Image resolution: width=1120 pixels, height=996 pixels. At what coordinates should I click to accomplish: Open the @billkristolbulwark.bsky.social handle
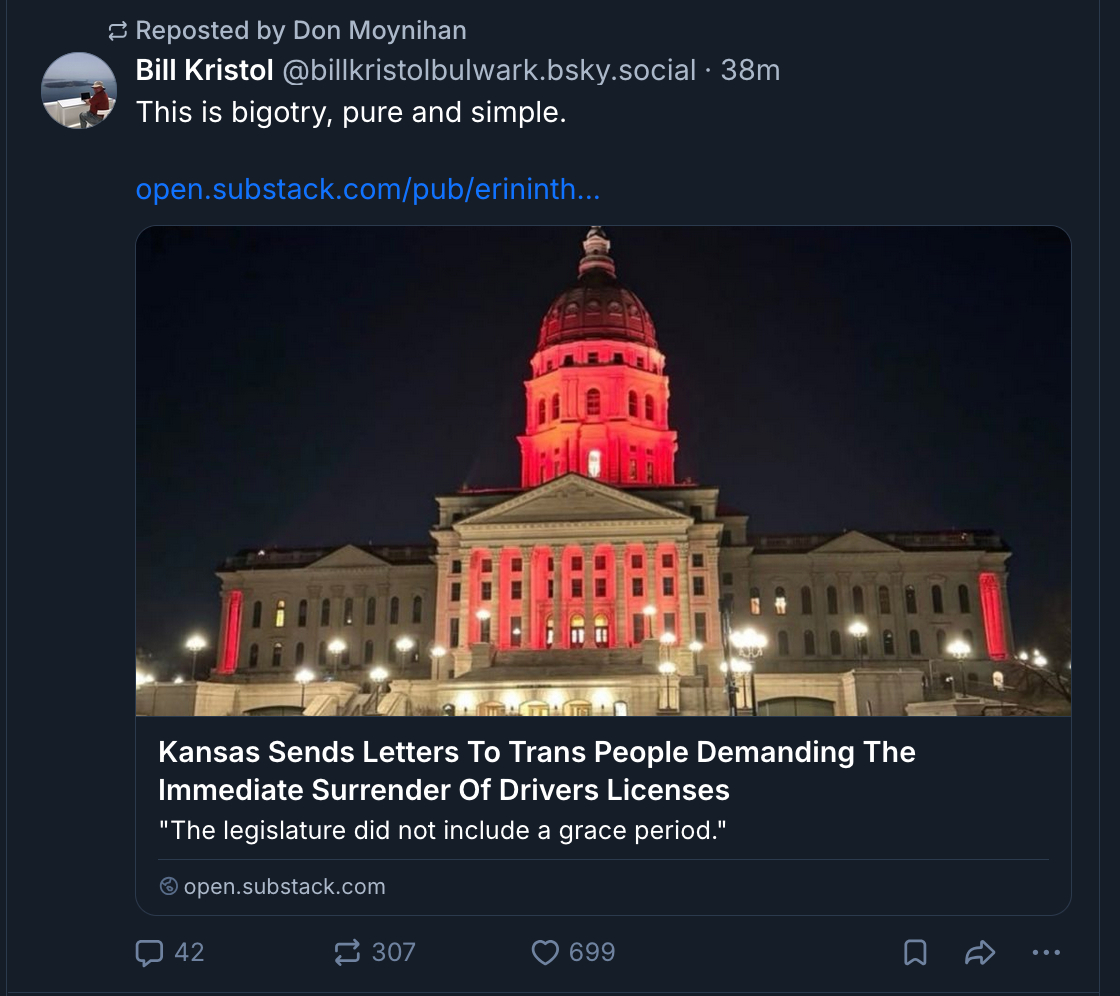coord(489,70)
